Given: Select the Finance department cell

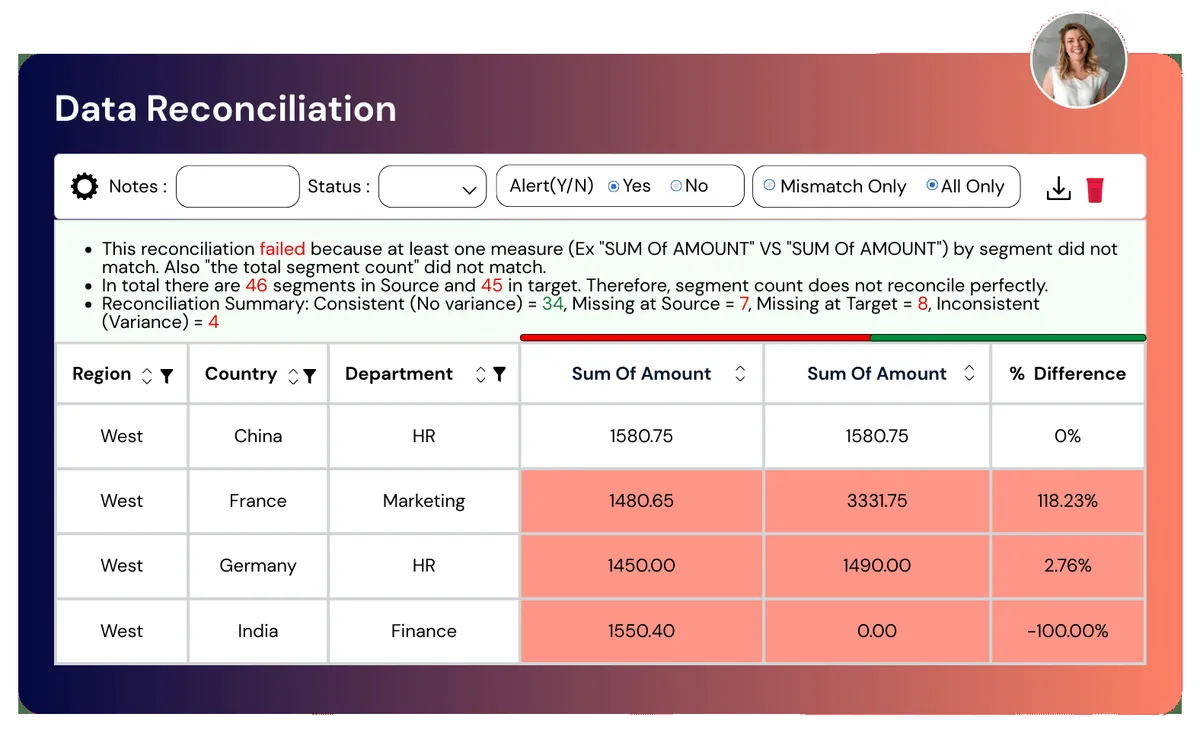Looking at the screenshot, I should [x=424, y=631].
